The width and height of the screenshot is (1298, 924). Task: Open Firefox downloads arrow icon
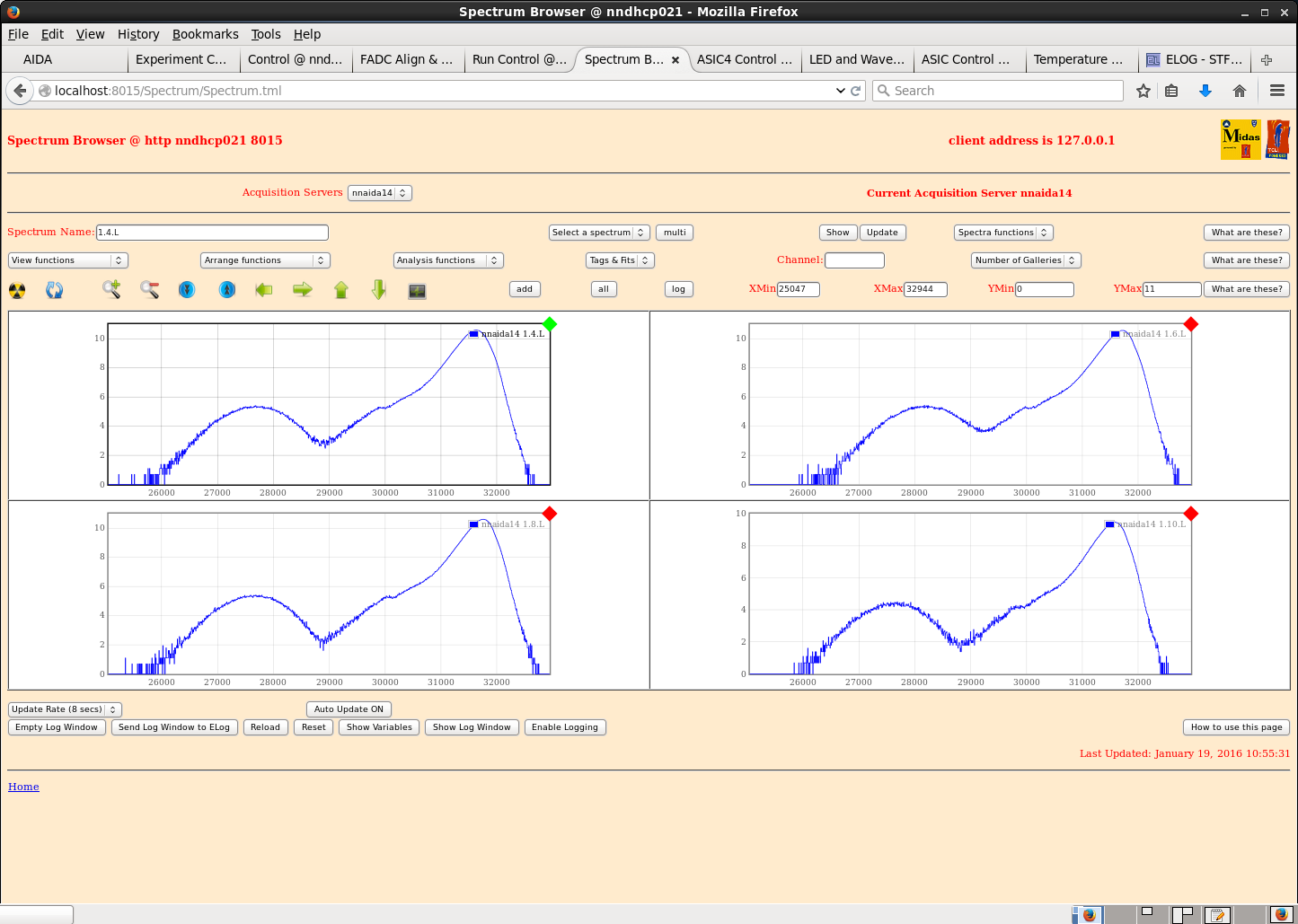point(1205,91)
